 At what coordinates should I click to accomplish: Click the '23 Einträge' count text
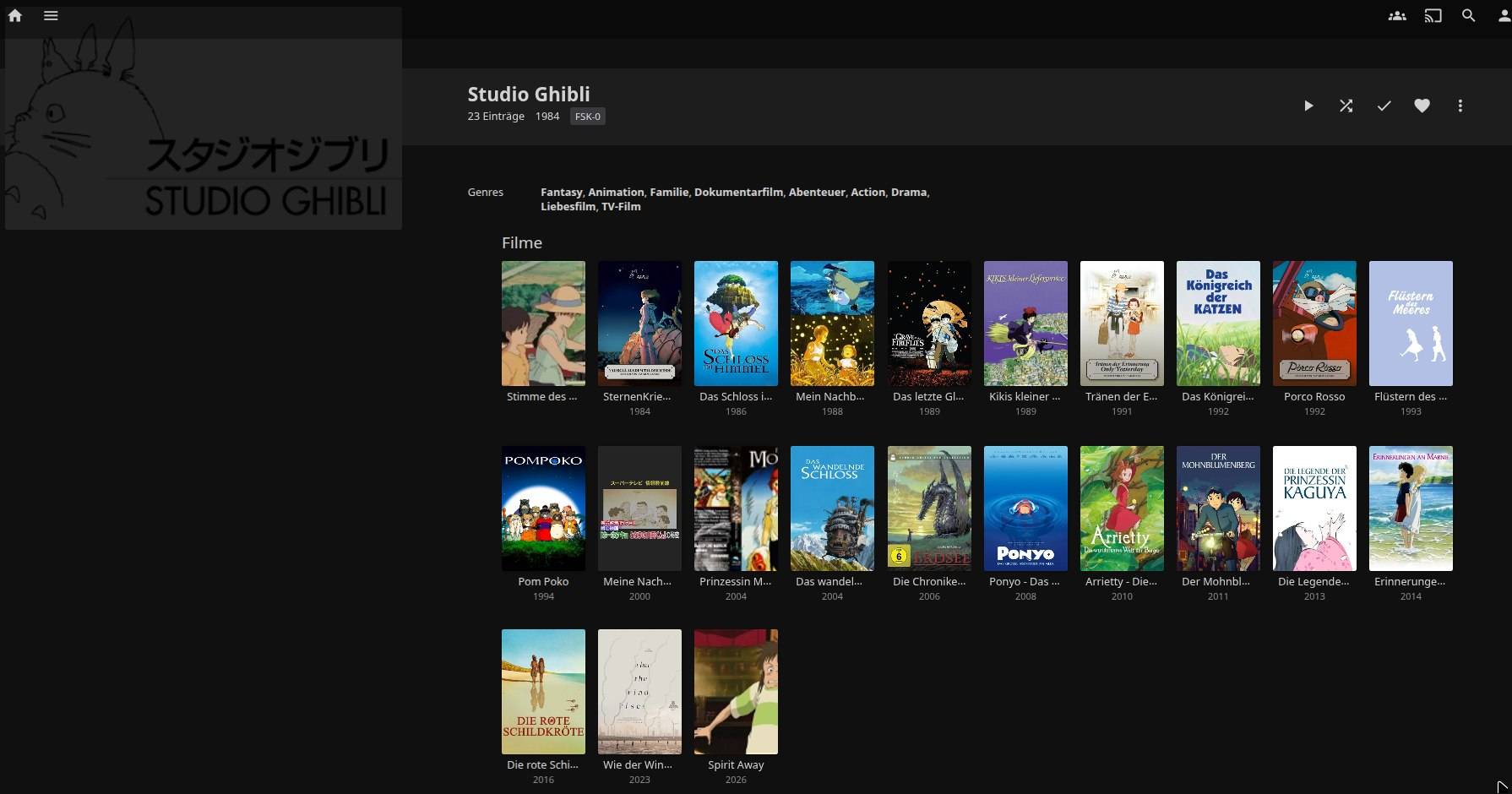point(496,116)
